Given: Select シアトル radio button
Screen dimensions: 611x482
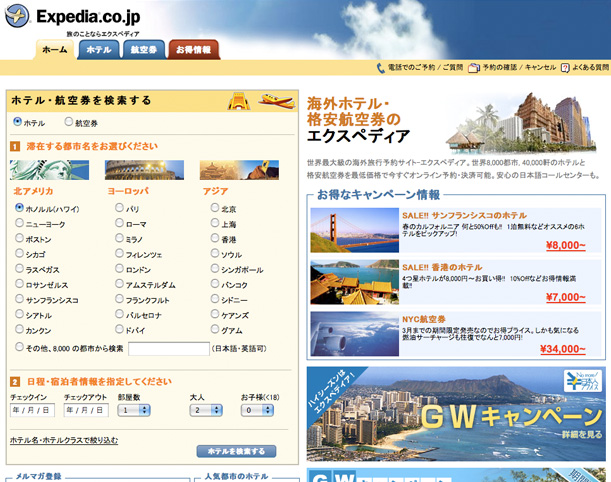Looking at the screenshot, I should 19,314.
